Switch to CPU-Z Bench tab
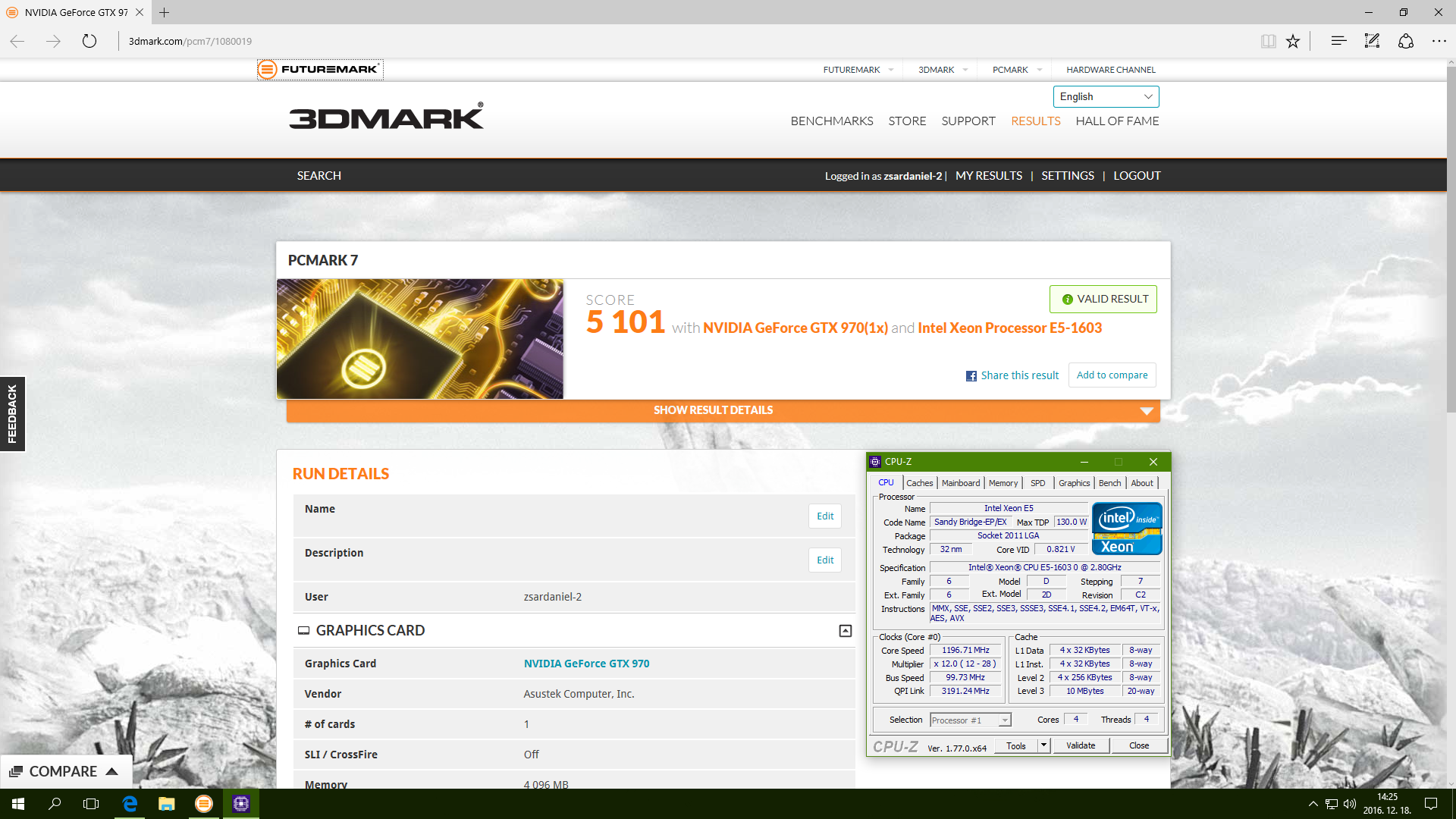This screenshot has height=819, width=1456. (x=1109, y=483)
